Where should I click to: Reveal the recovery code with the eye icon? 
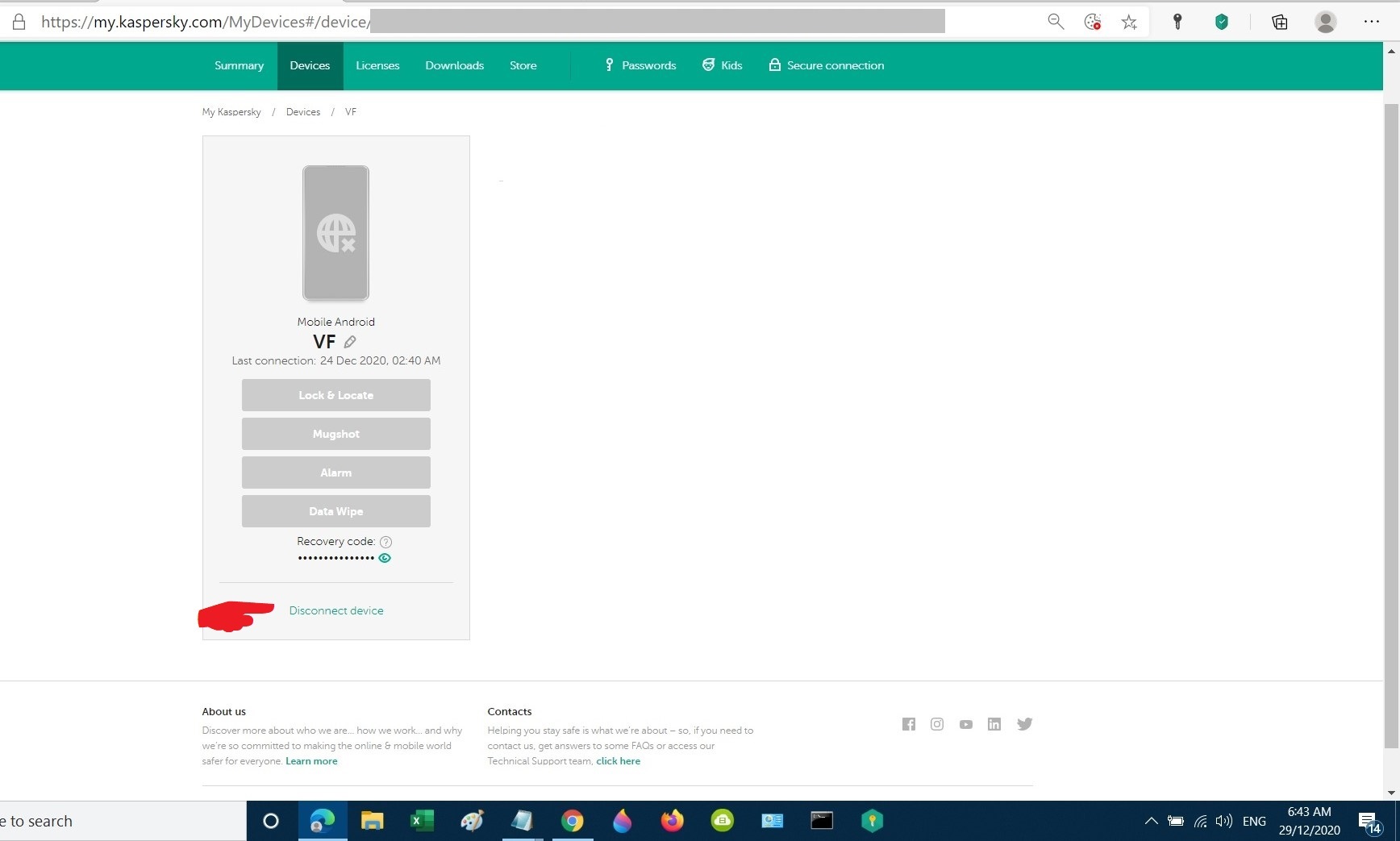point(385,558)
